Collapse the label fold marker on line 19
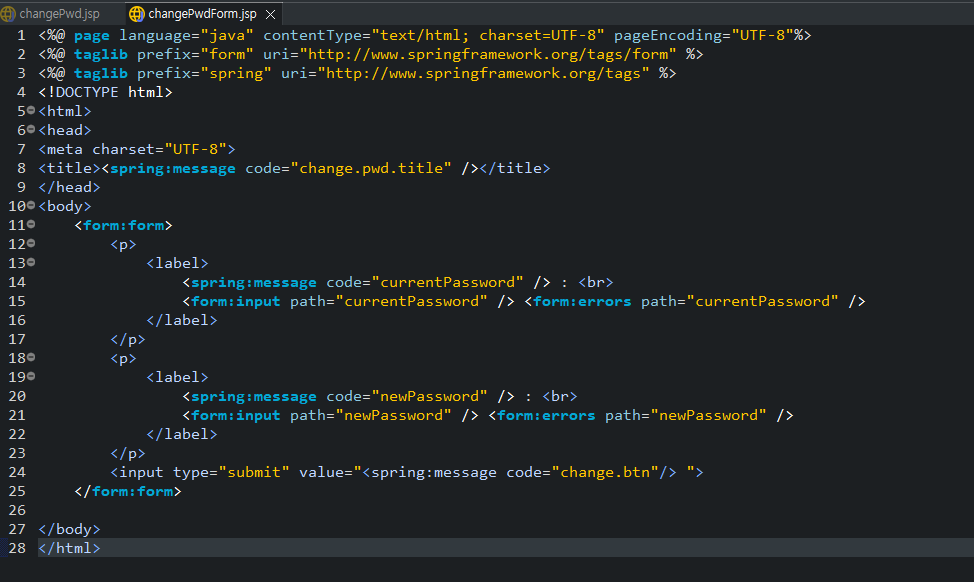This screenshot has height=582, width=974. [31, 376]
